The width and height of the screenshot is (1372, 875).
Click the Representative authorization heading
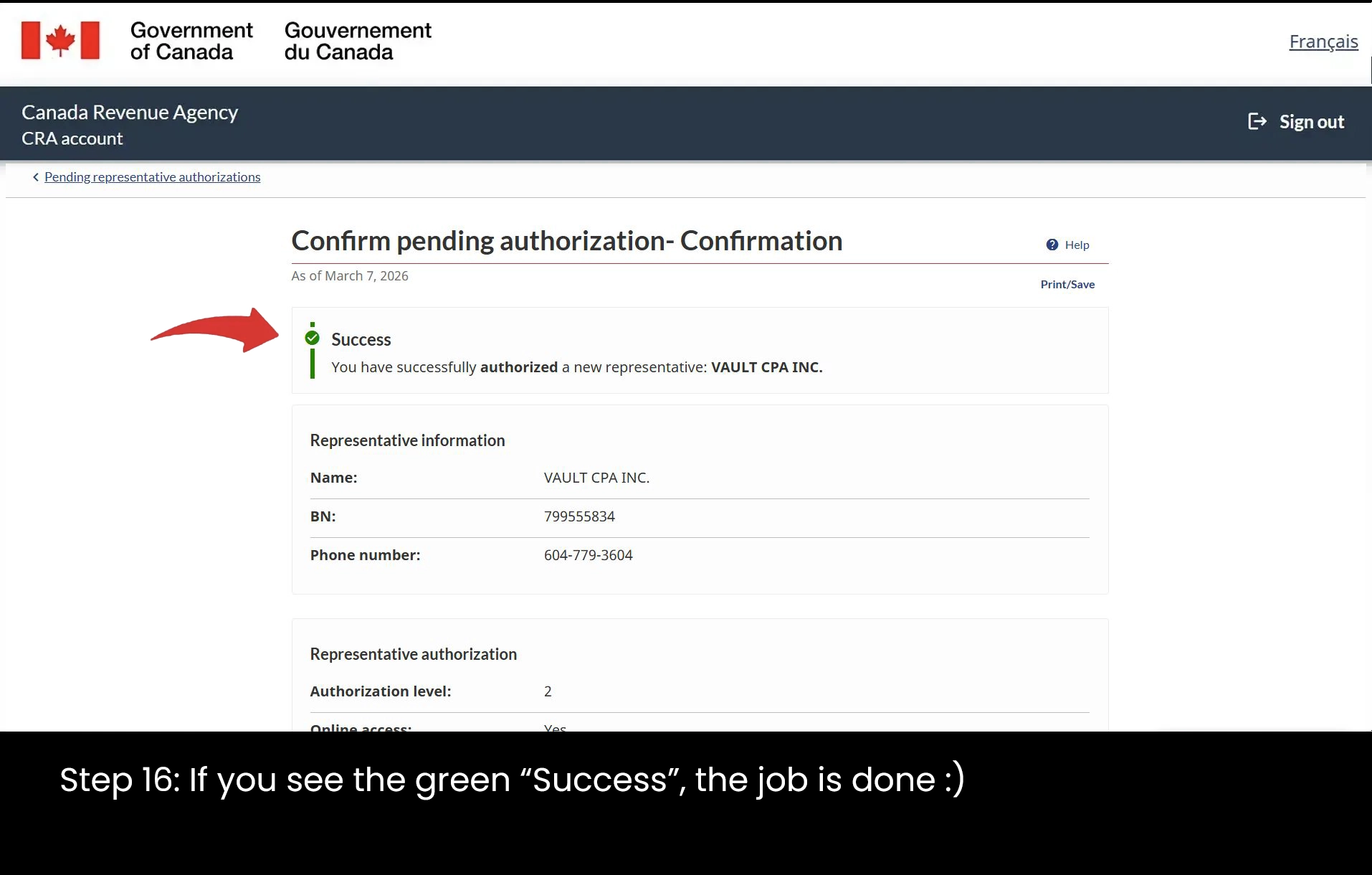click(413, 654)
